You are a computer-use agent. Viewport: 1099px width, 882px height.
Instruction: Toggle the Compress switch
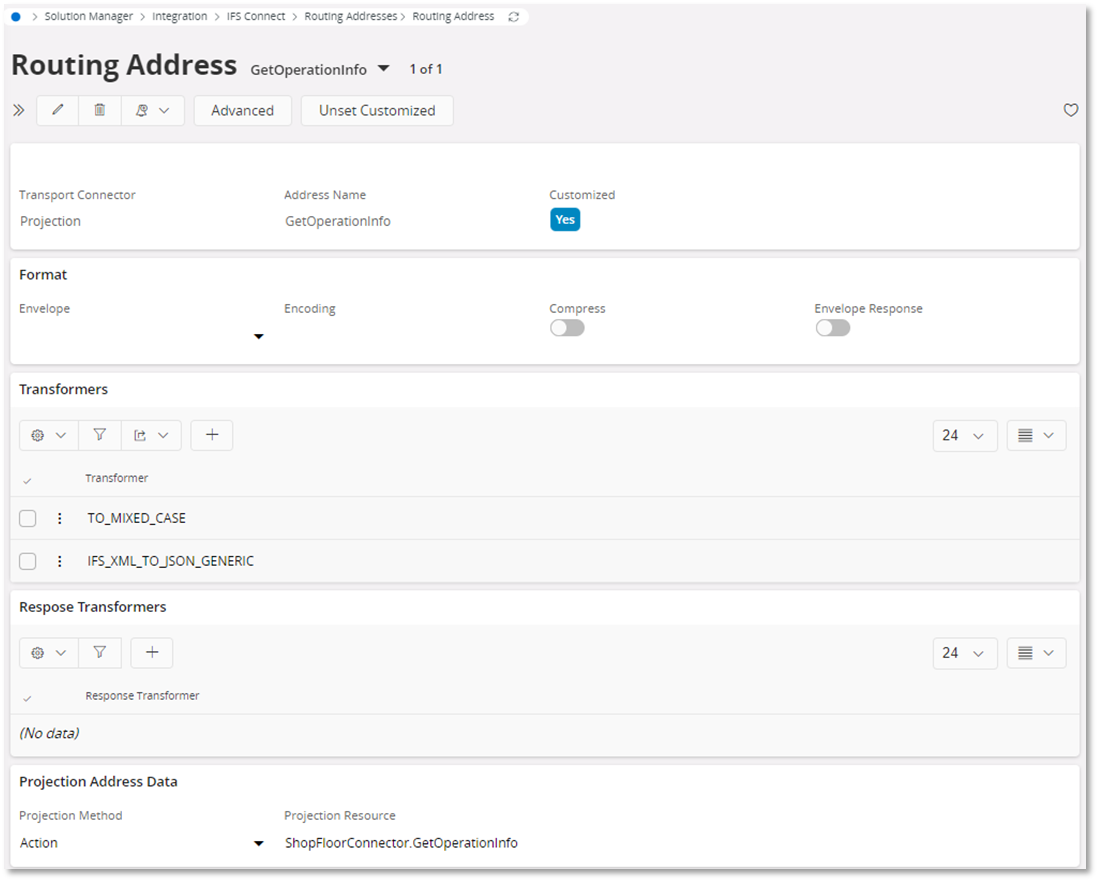(x=566, y=327)
